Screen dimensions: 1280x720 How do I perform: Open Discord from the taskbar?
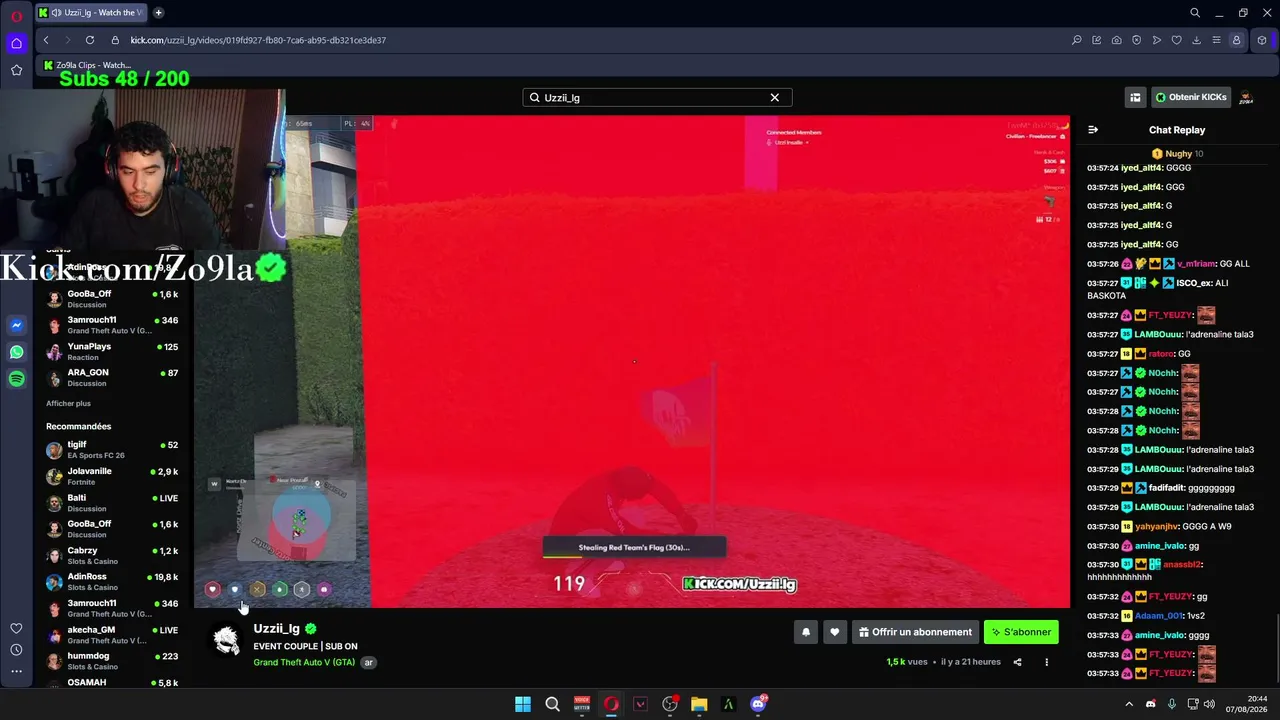pyautogui.click(x=758, y=704)
